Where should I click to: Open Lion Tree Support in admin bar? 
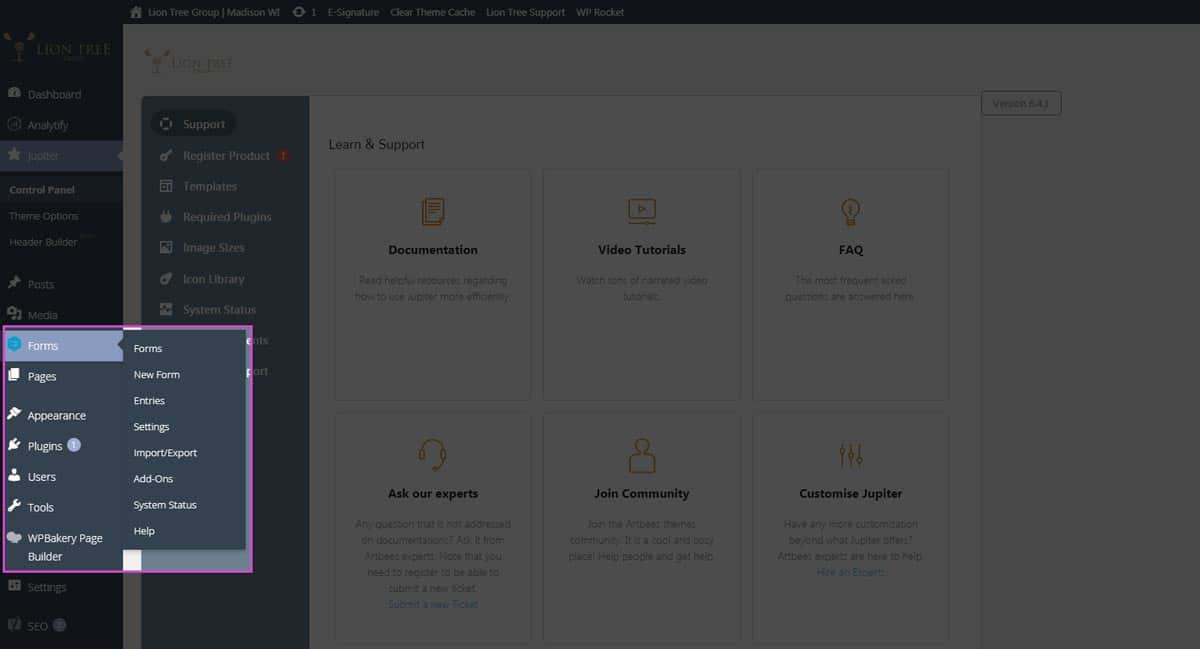point(525,12)
